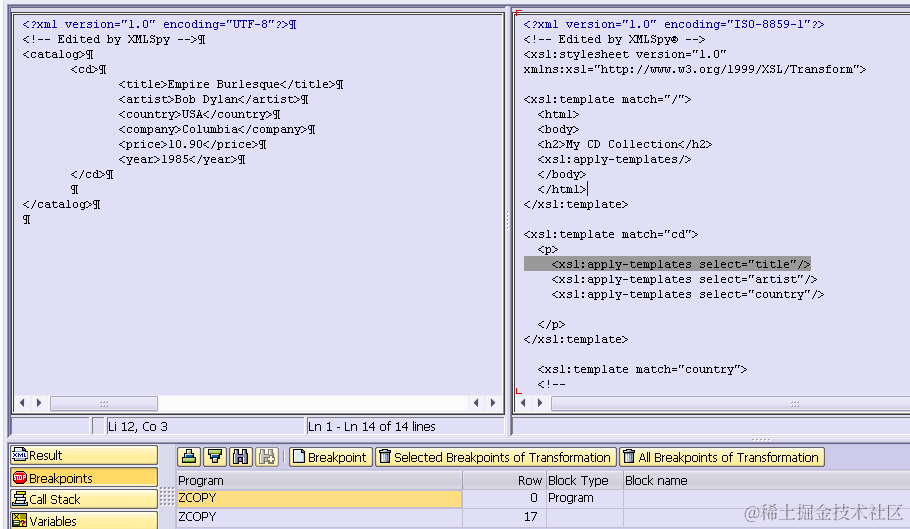Click the h2 My CD Collection line
Image resolution: width=910 pixels, height=529 pixels.
point(624,144)
